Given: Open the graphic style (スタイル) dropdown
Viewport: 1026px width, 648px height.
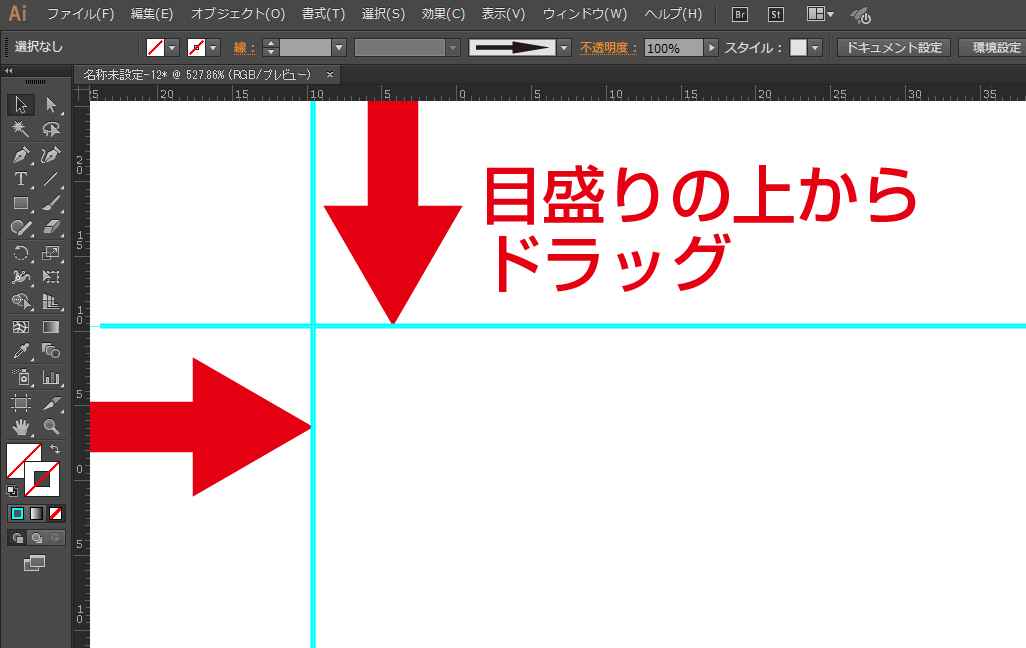Looking at the screenshot, I should pos(815,48).
